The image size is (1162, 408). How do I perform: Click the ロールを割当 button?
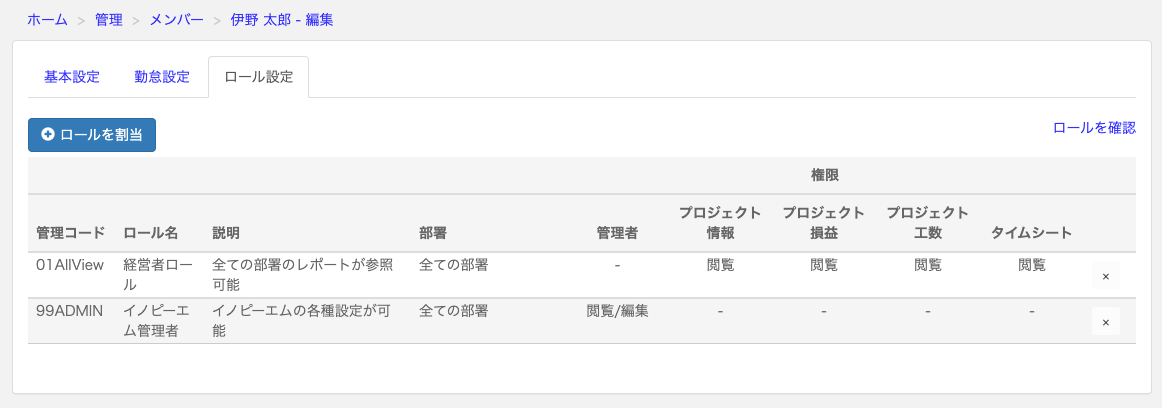click(x=92, y=135)
